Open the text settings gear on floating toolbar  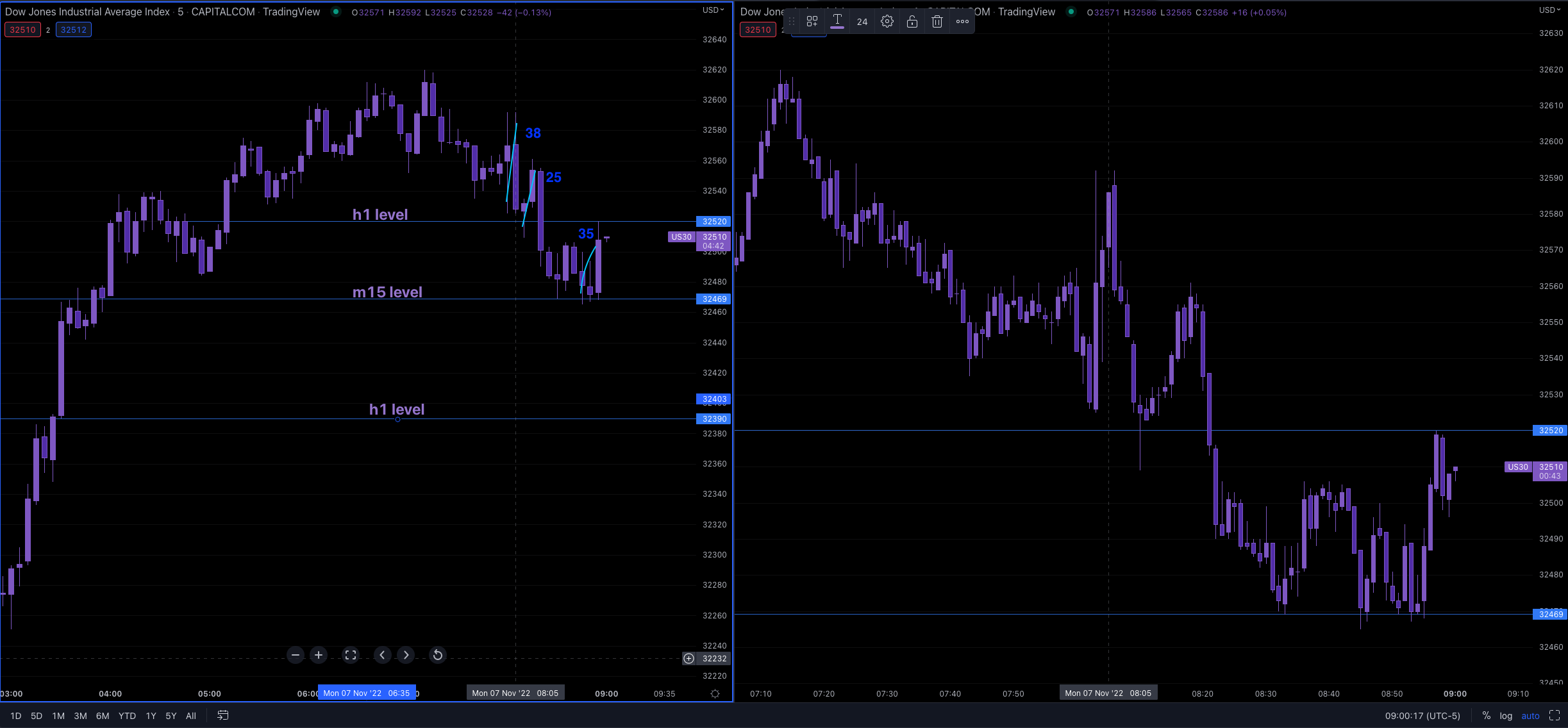[x=887, y=21]
